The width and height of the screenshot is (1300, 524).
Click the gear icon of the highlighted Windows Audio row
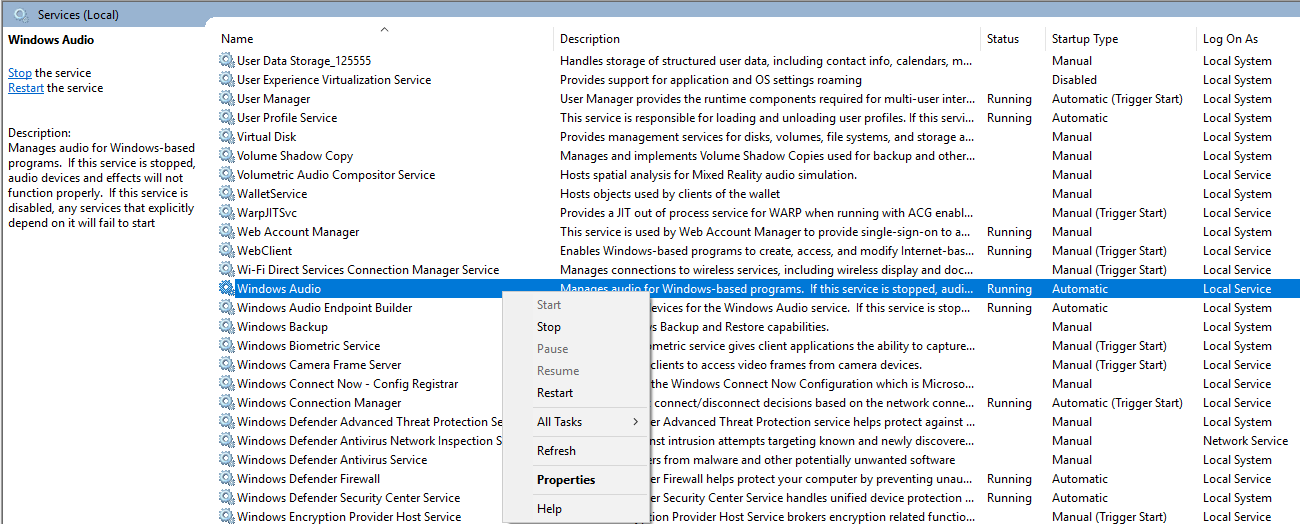(227, 289)
